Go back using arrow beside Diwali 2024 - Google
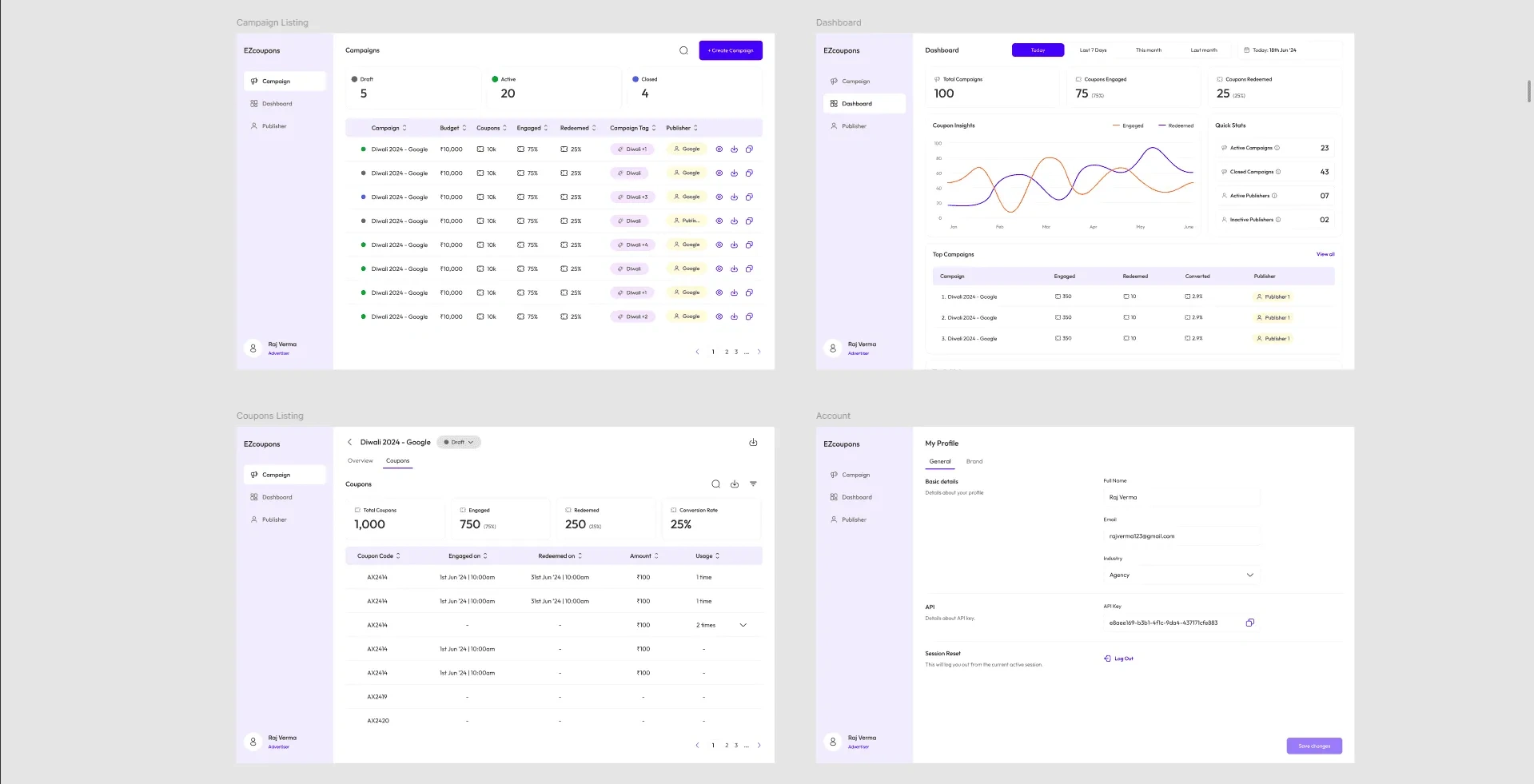This screenshot has width=1534, height=784. [x=349, y=442]
